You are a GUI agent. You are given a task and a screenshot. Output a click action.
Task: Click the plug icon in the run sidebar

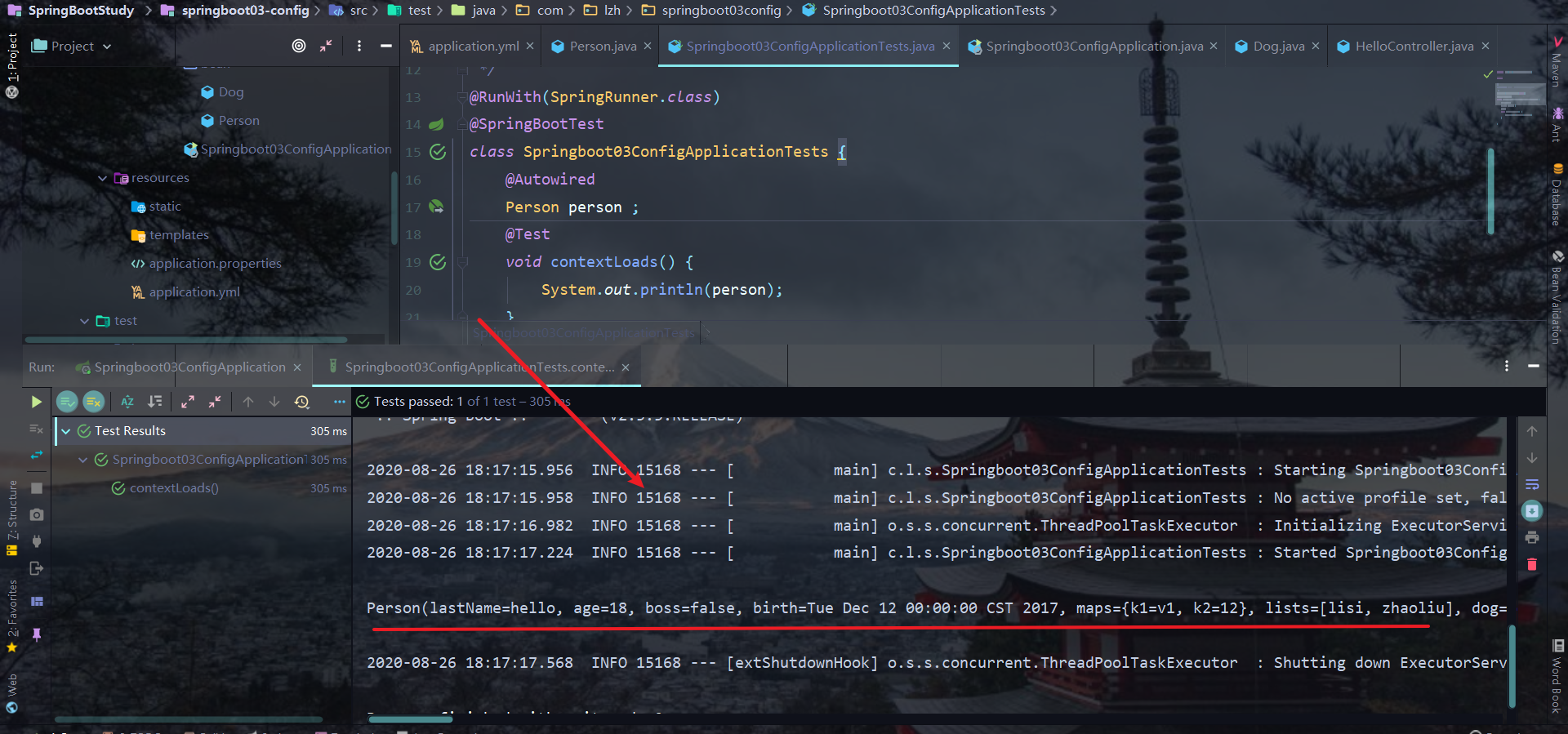click(36, 540)
